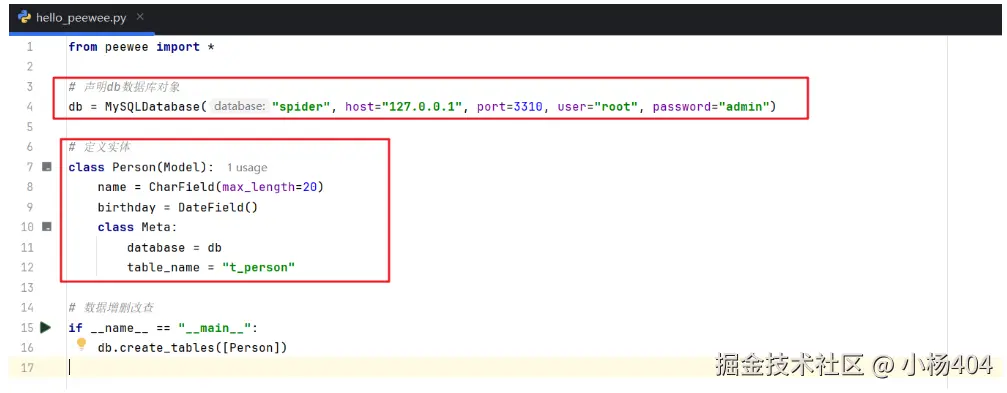
Task: Click the db.create_tables([Person]) call
Action: click(x=192, y=347)
